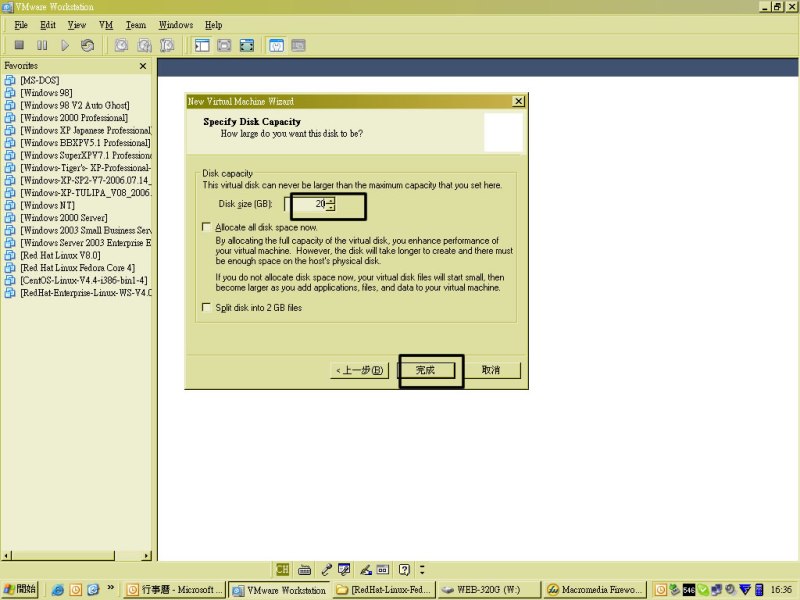Launch Internet Explorer from Quick Launch
This screenshot has height=600, width=800.
pos(58,590)
